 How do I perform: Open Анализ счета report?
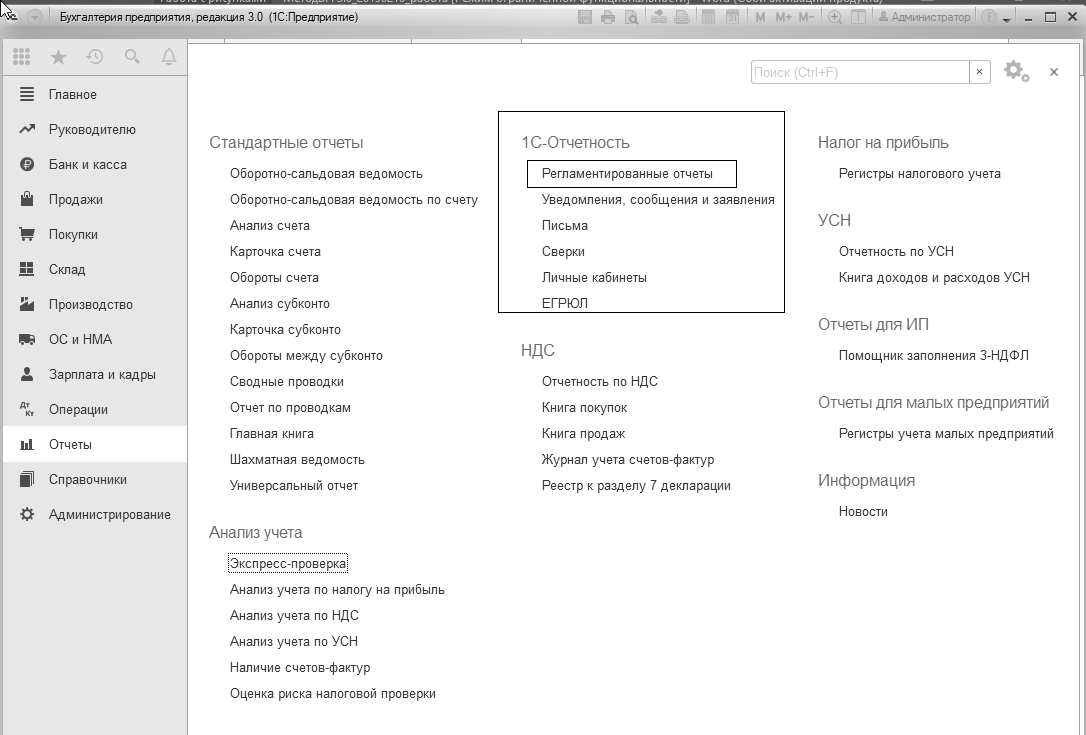(270, 226)
